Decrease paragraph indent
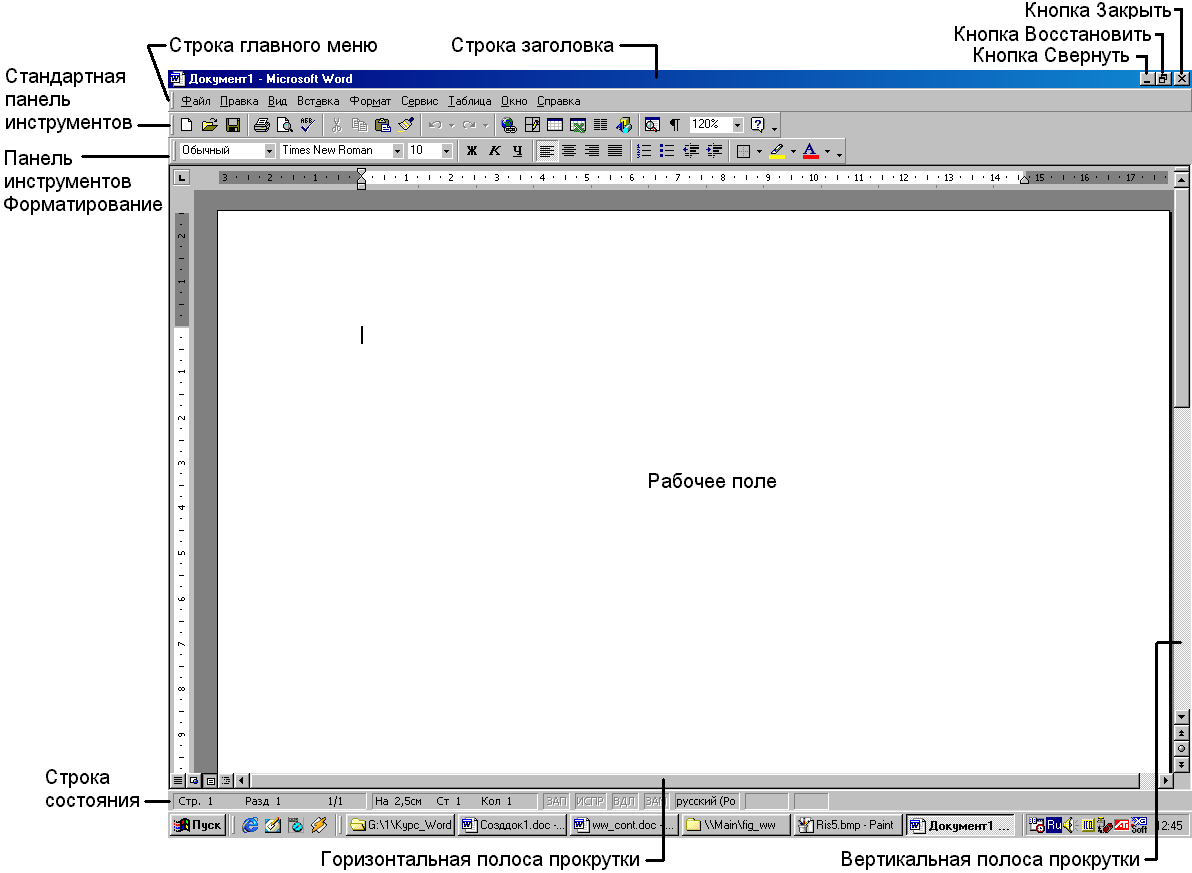Screen dimensions: 1192x873 pos(690,151)
